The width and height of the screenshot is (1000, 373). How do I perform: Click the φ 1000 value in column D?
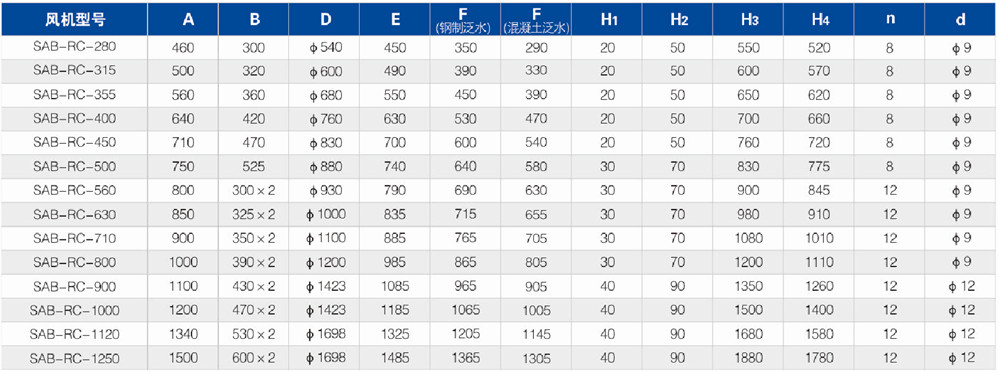pos(326,214)
